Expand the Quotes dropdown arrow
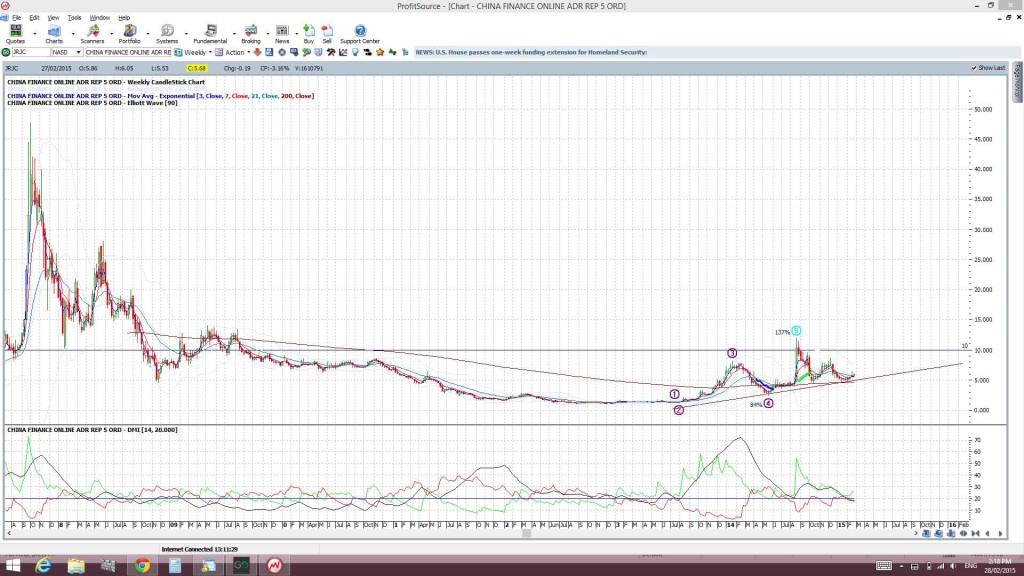Image resolution: width=1024 pixels, height=576 pixels. tap(35, 34)
